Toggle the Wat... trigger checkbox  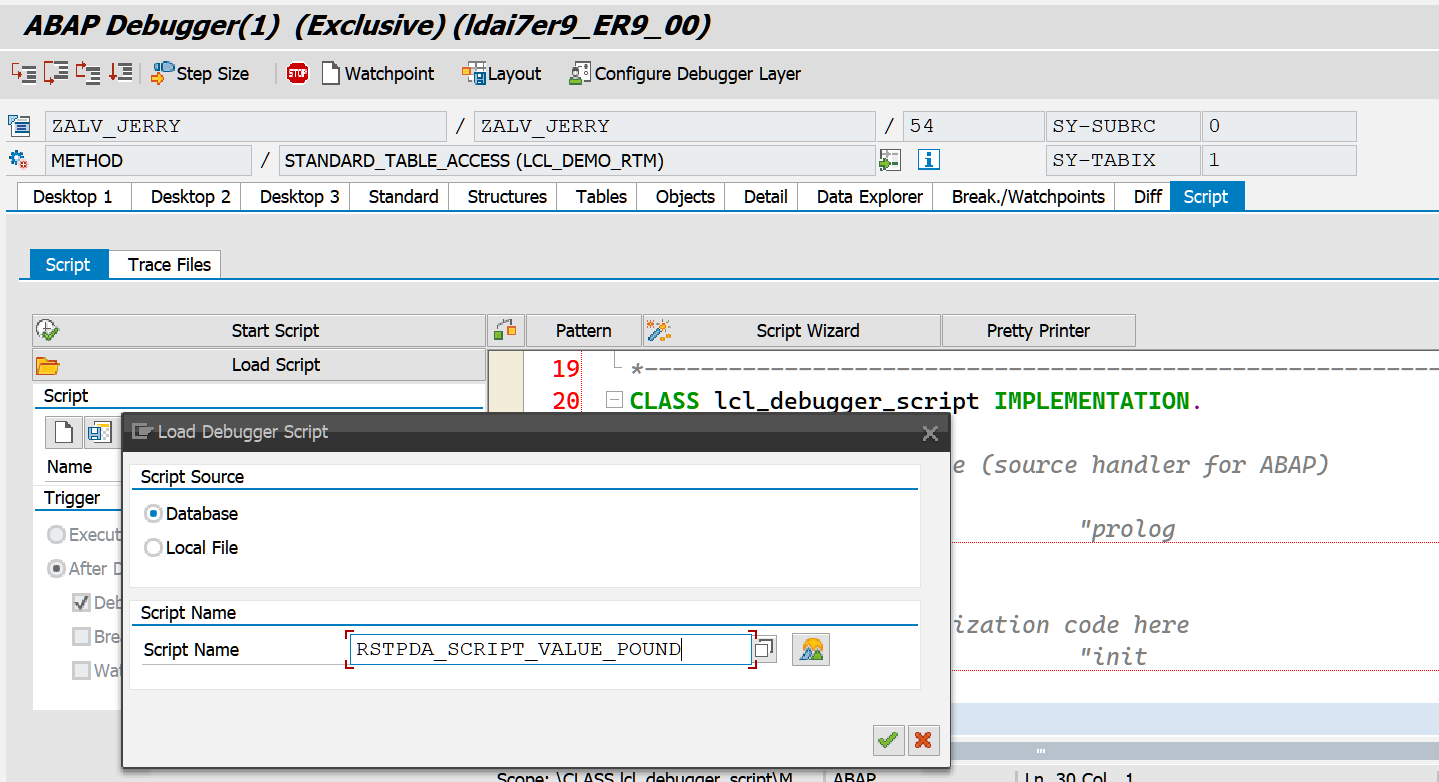coord(81,671)
